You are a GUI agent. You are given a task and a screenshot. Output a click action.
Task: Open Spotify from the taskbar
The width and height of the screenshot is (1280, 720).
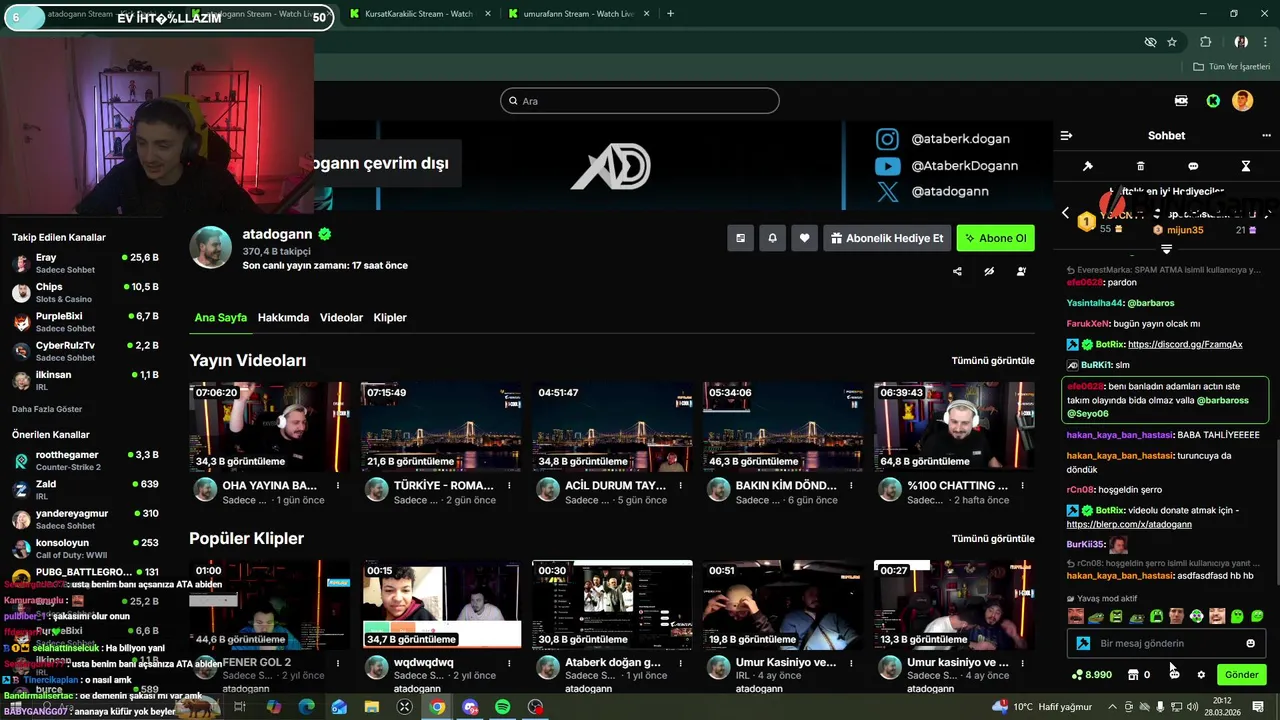(x=503, y=707)
